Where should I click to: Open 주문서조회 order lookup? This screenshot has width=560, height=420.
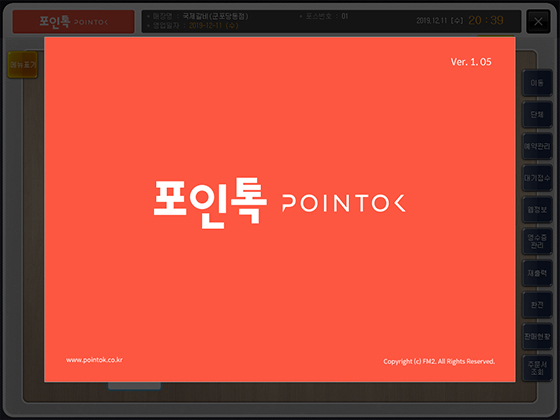[x=537, y=368]
